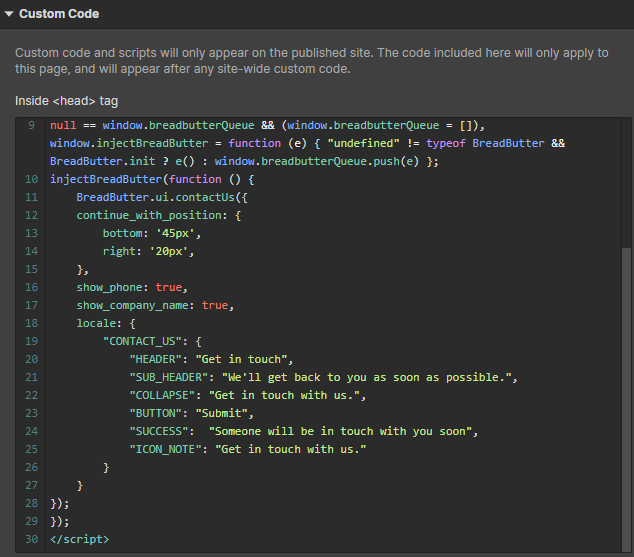Click the show_company_name true line
Image resolution: width=634 pixels, height=557 pixels.
(x=155, y=305)
